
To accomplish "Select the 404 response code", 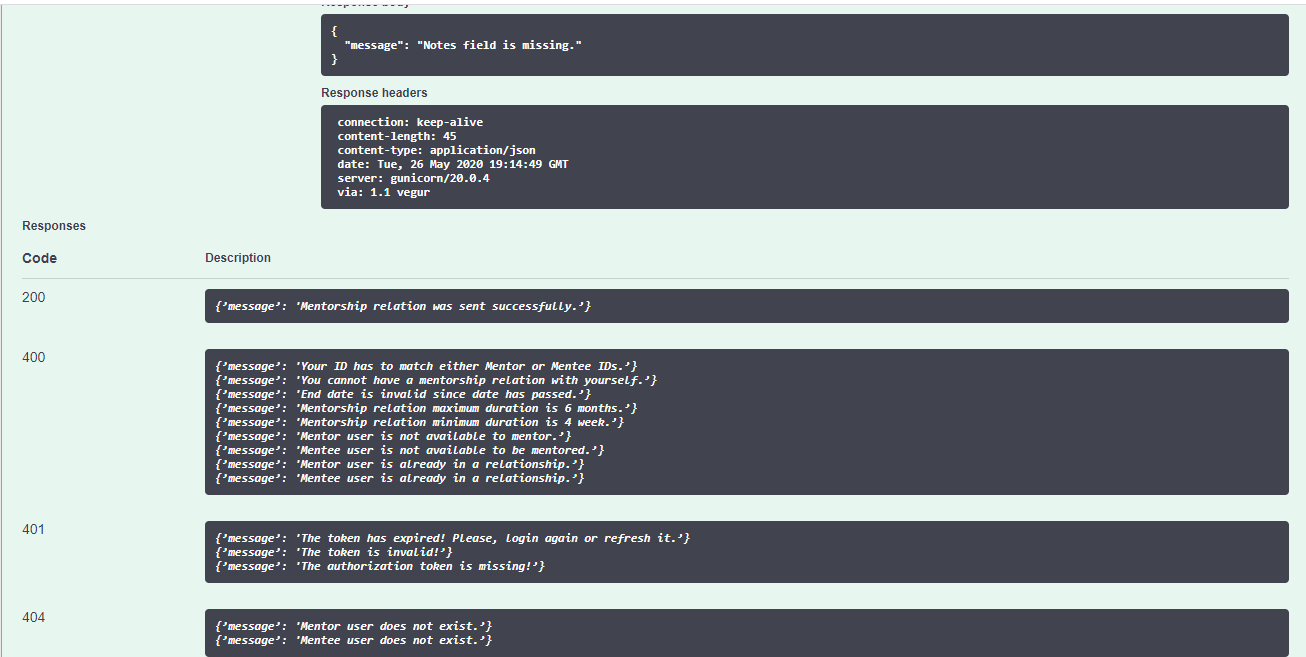I will (34, 618).
